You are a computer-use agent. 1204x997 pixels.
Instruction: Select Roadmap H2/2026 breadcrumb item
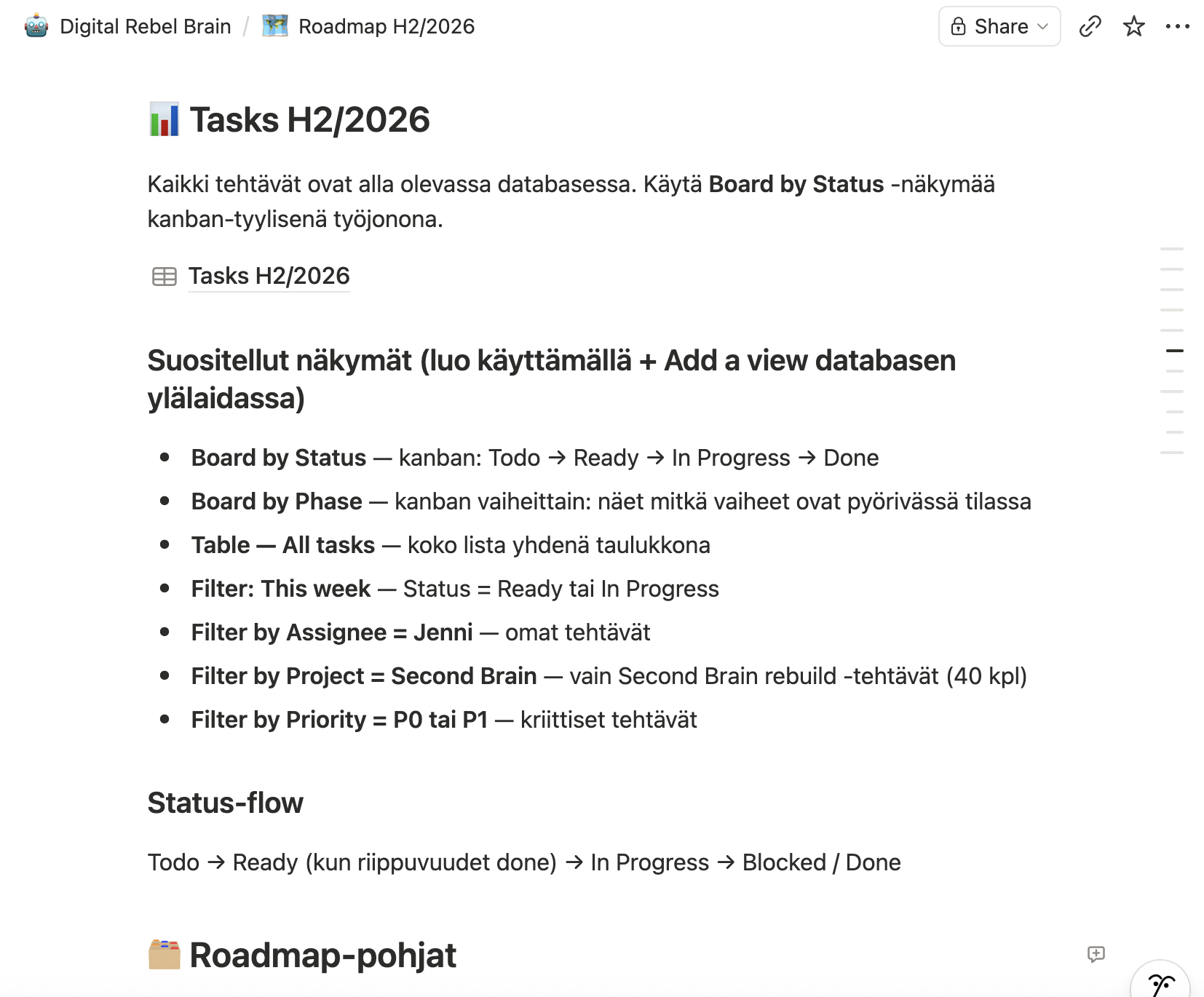387,26
